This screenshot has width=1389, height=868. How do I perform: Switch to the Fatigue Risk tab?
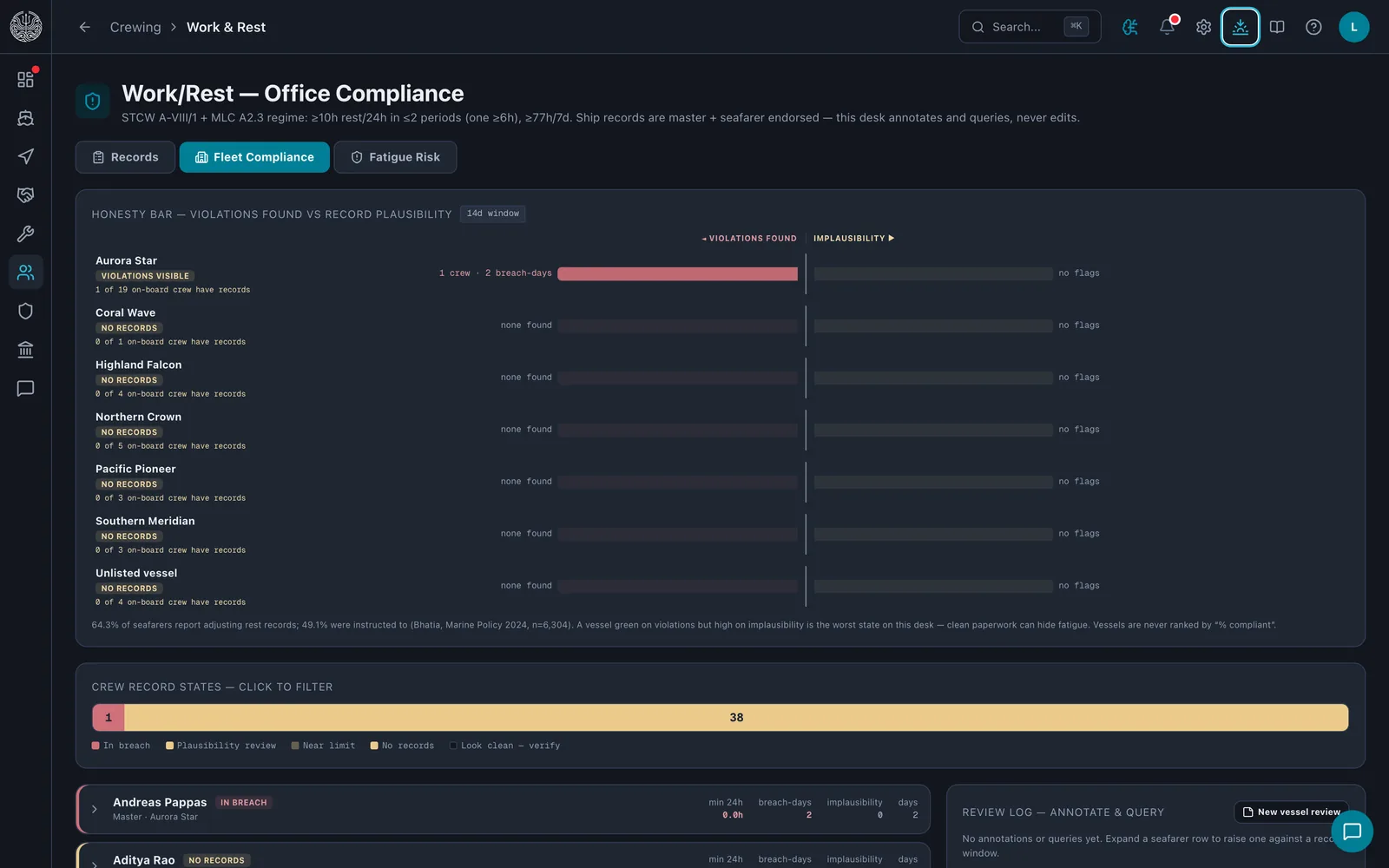395,157
